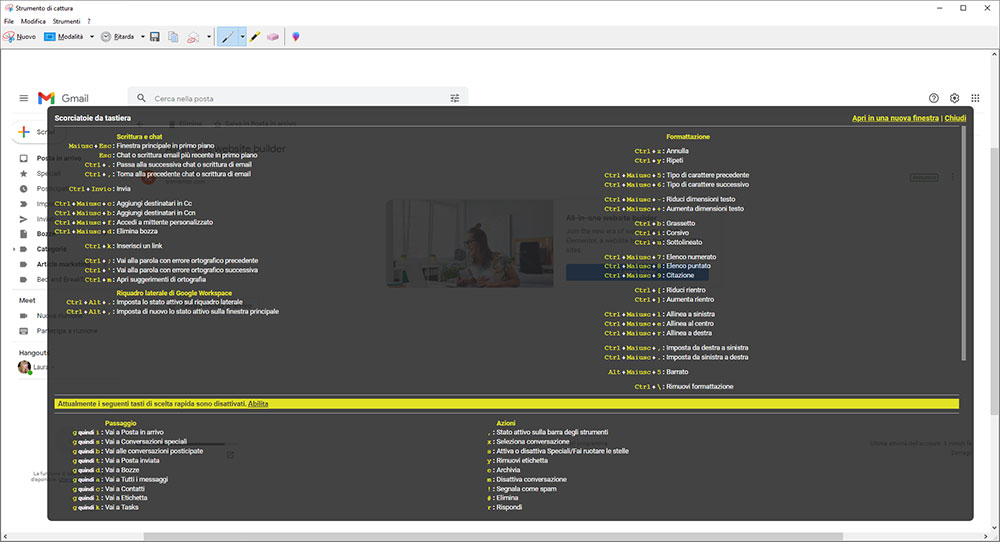Select the pink Eraser tool
1000x542 pixels.
click(x=273, y=37)
